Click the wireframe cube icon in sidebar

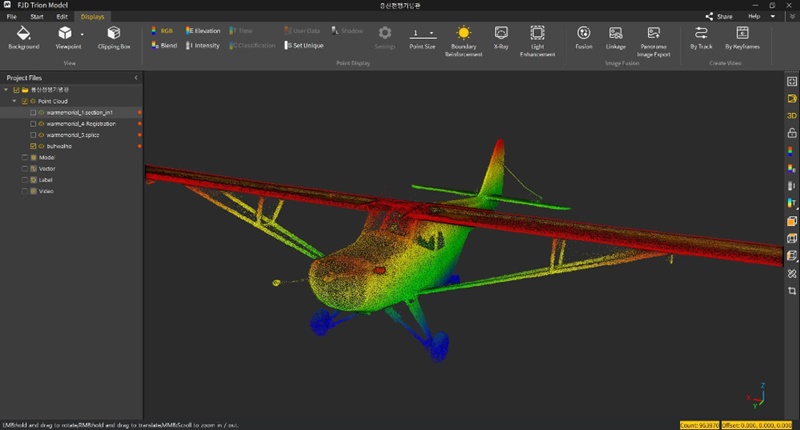[x=792, y=238]
